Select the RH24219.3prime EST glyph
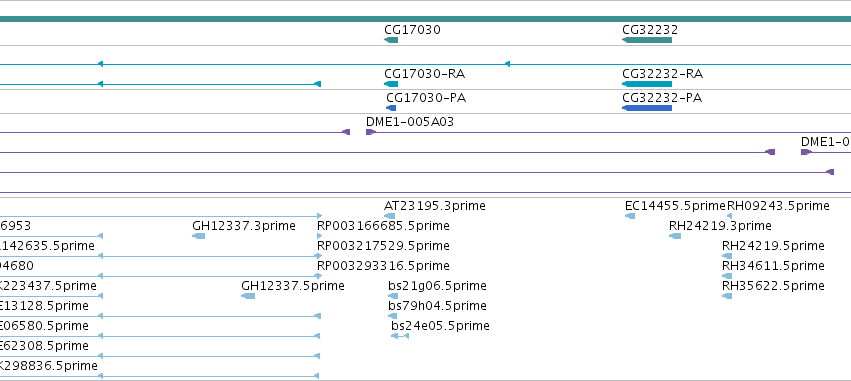Image resolution: width=851 pixels, height=381 pixels. tap(675, 236)
